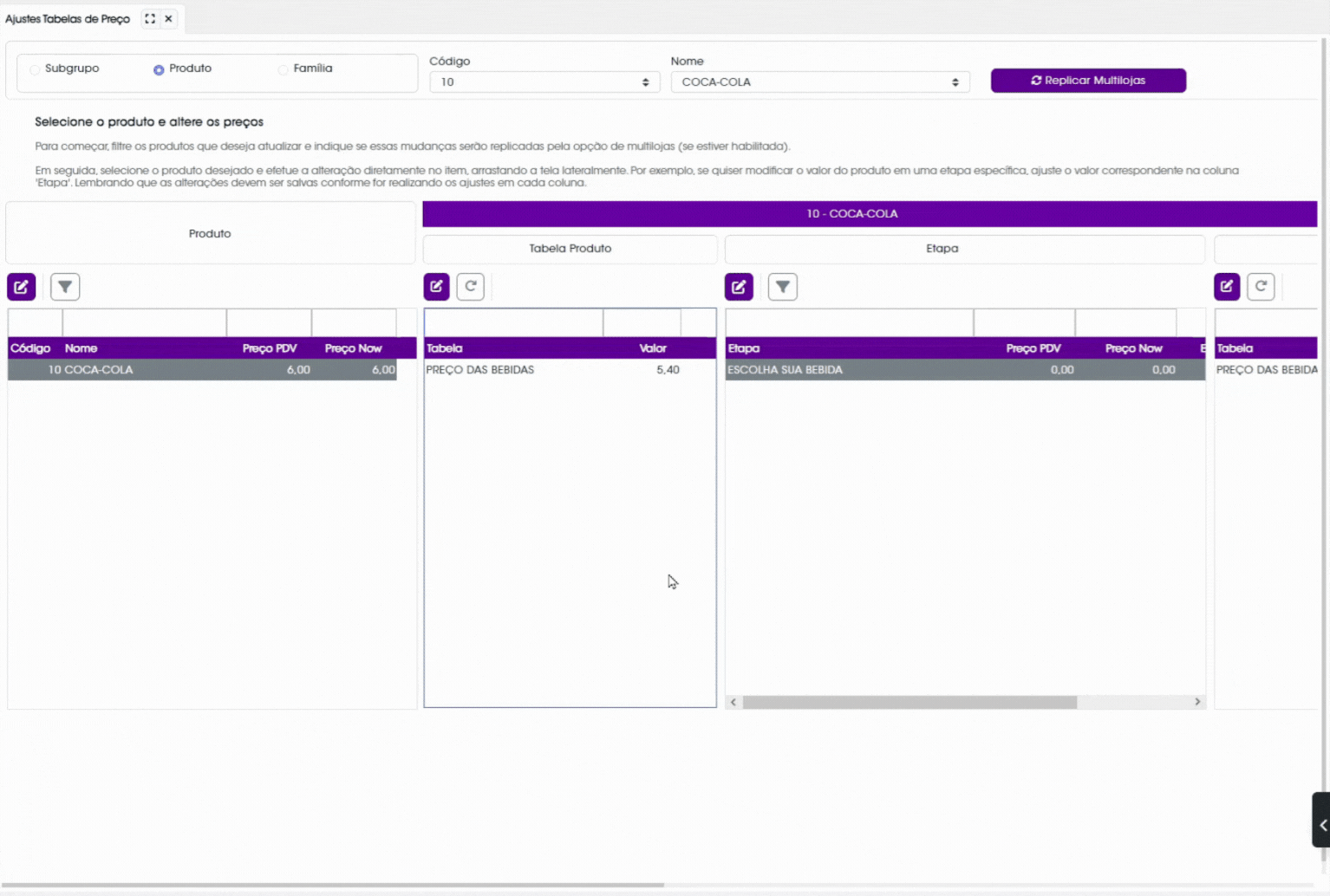1330x896 pixels.
Task: Sort by Preço Now header in Etapa grid
Action: (1134, 348)
